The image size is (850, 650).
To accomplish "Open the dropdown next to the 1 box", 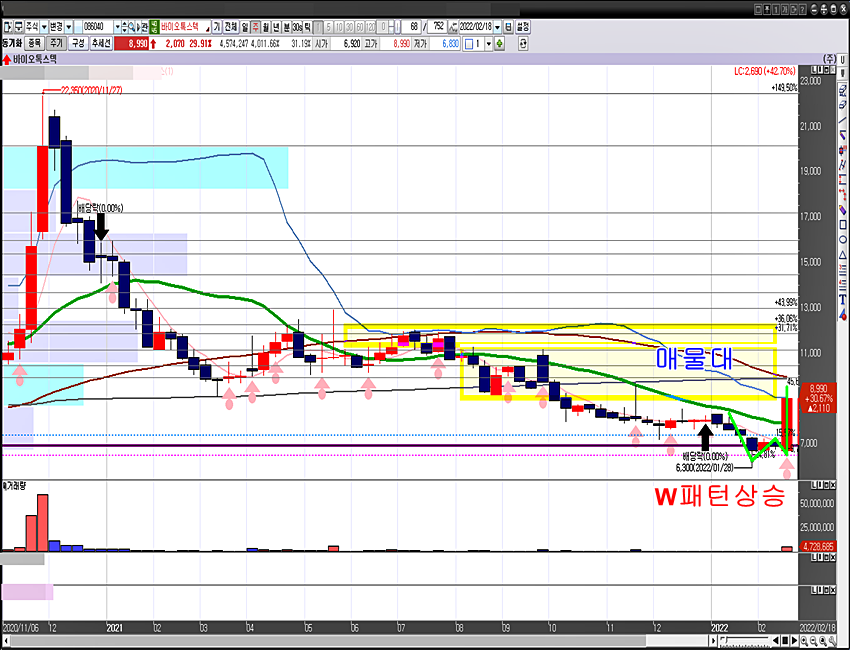I will pyautogui.click(x=488, y=44).
